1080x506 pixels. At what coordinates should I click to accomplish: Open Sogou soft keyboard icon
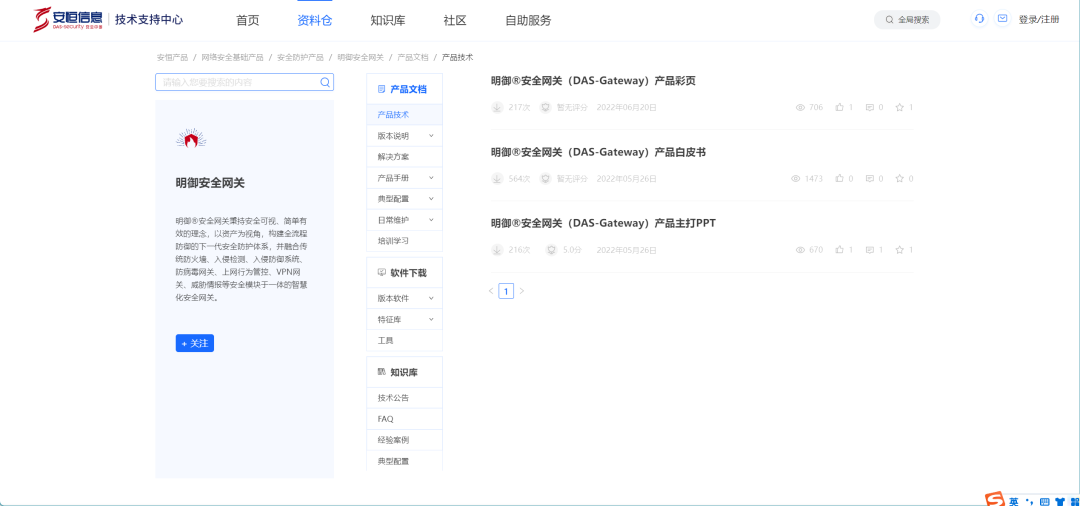click(x=1044, y=501)
